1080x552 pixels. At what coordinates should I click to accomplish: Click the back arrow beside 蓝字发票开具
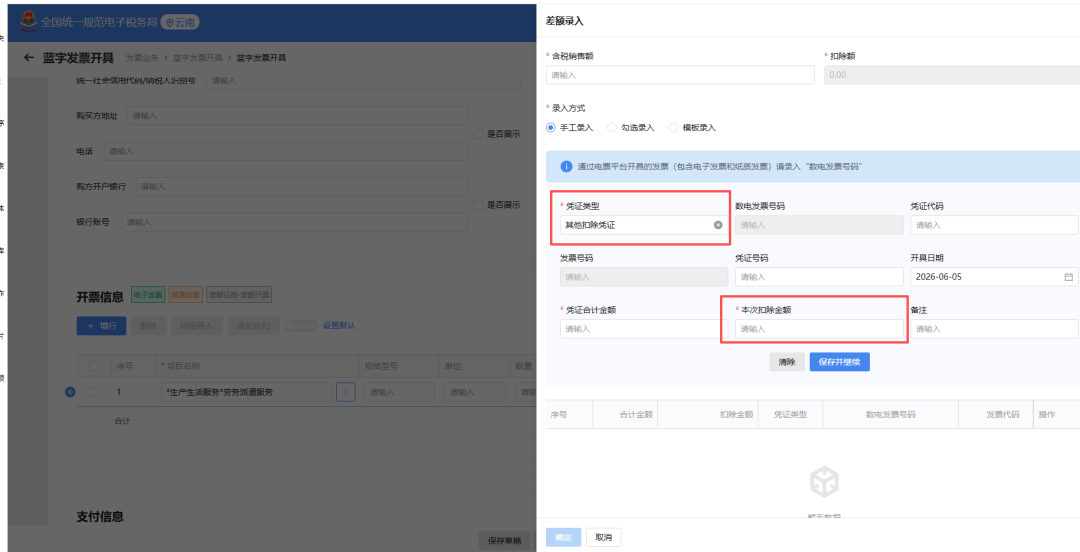pyautogui.click(x=28, y=58)
